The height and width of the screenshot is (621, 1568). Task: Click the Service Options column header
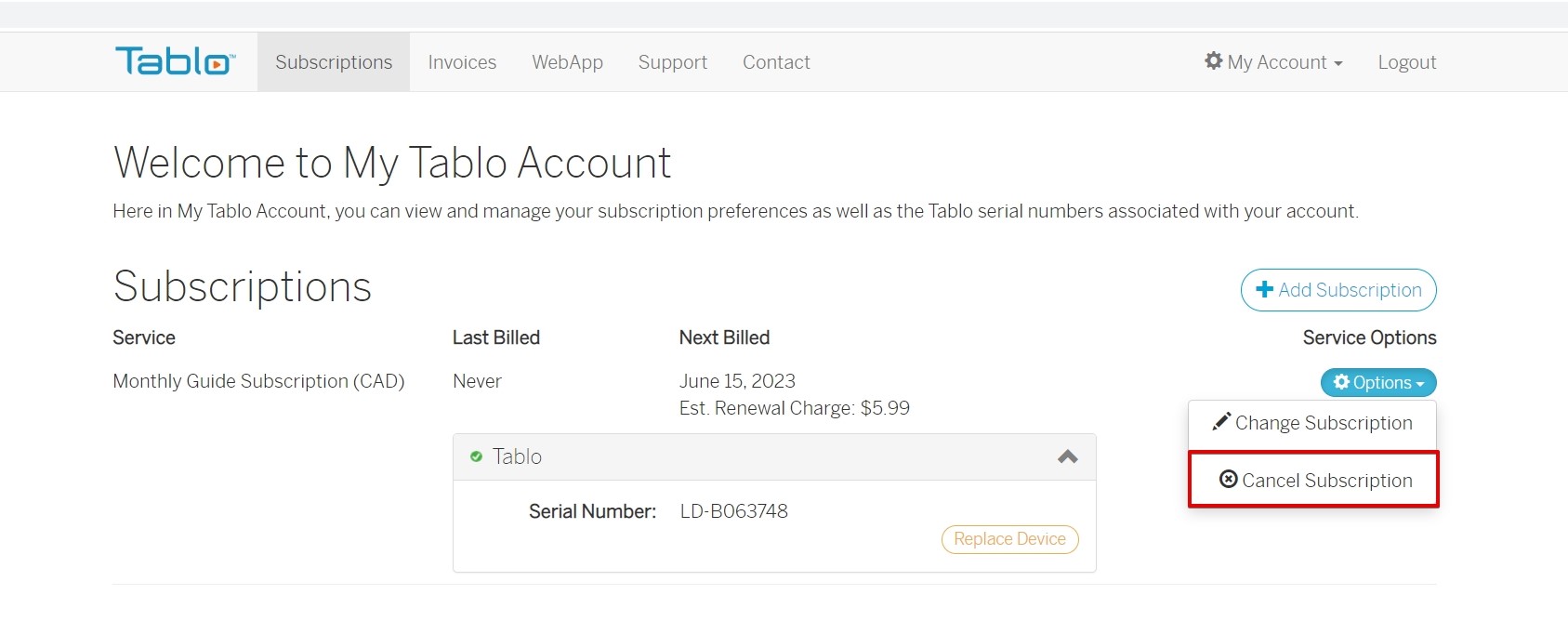pyautogui.click(x=1369, y=337)
